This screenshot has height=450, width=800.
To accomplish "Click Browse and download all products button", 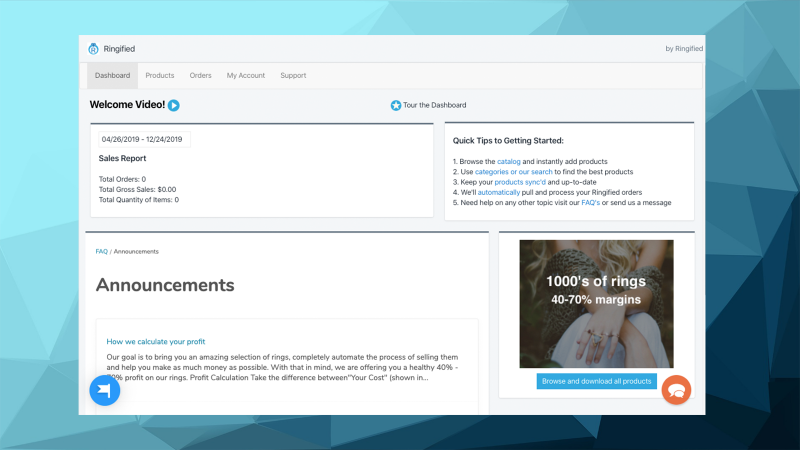I will click(x=596, y=381).
